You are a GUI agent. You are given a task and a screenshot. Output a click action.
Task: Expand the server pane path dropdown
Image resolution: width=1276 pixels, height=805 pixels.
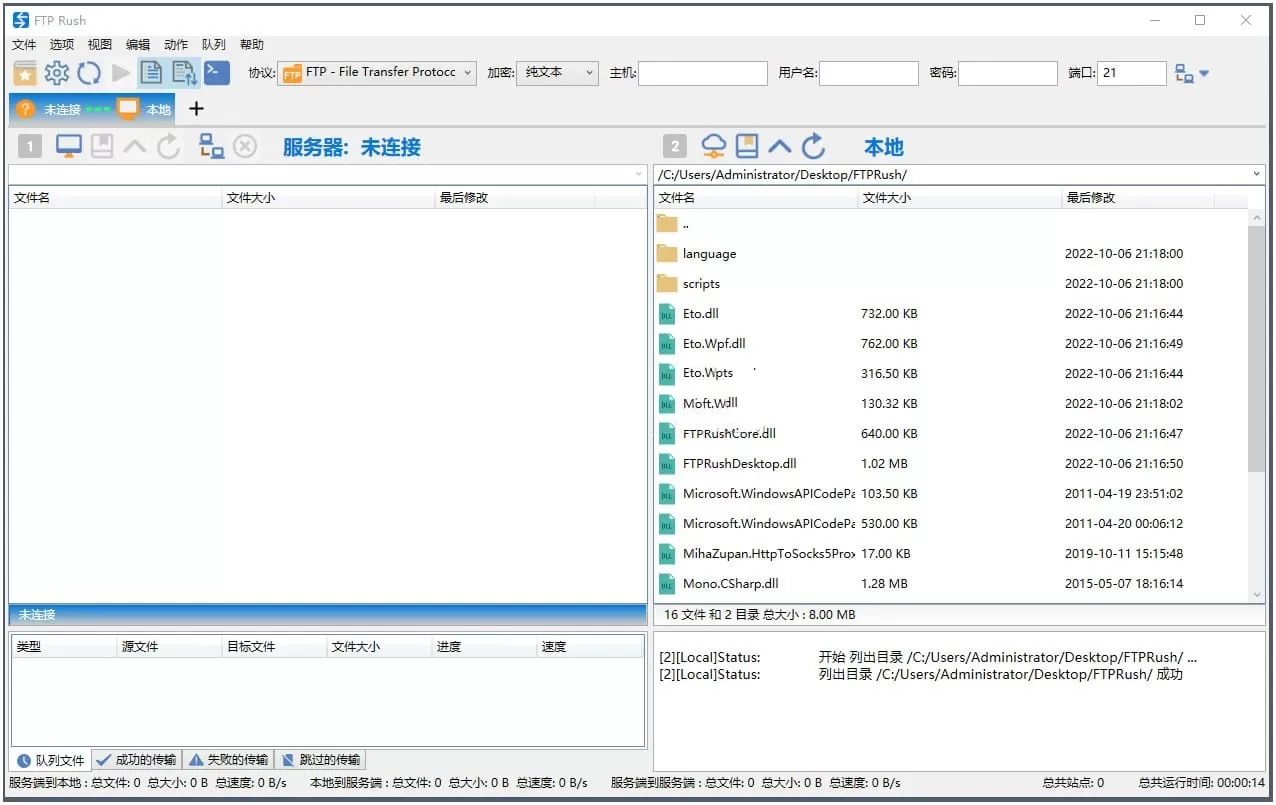click(639, 174)
